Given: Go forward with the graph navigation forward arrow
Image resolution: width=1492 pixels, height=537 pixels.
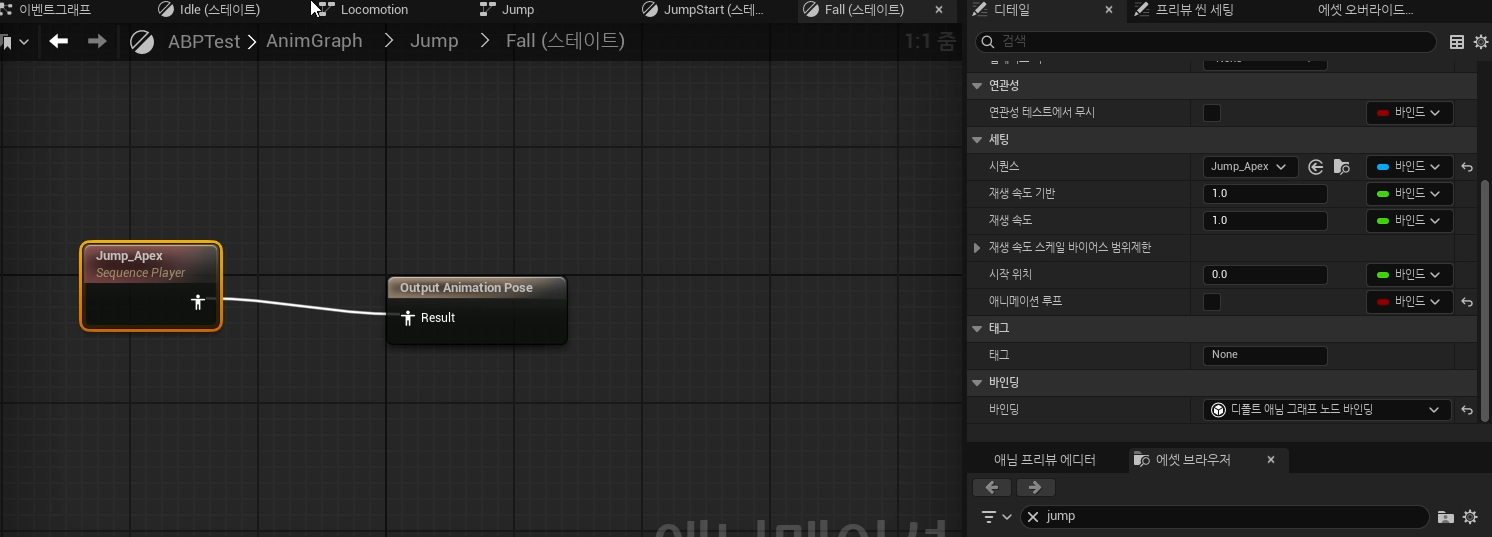Looking at the screenshot, I should tap(97, 41).
